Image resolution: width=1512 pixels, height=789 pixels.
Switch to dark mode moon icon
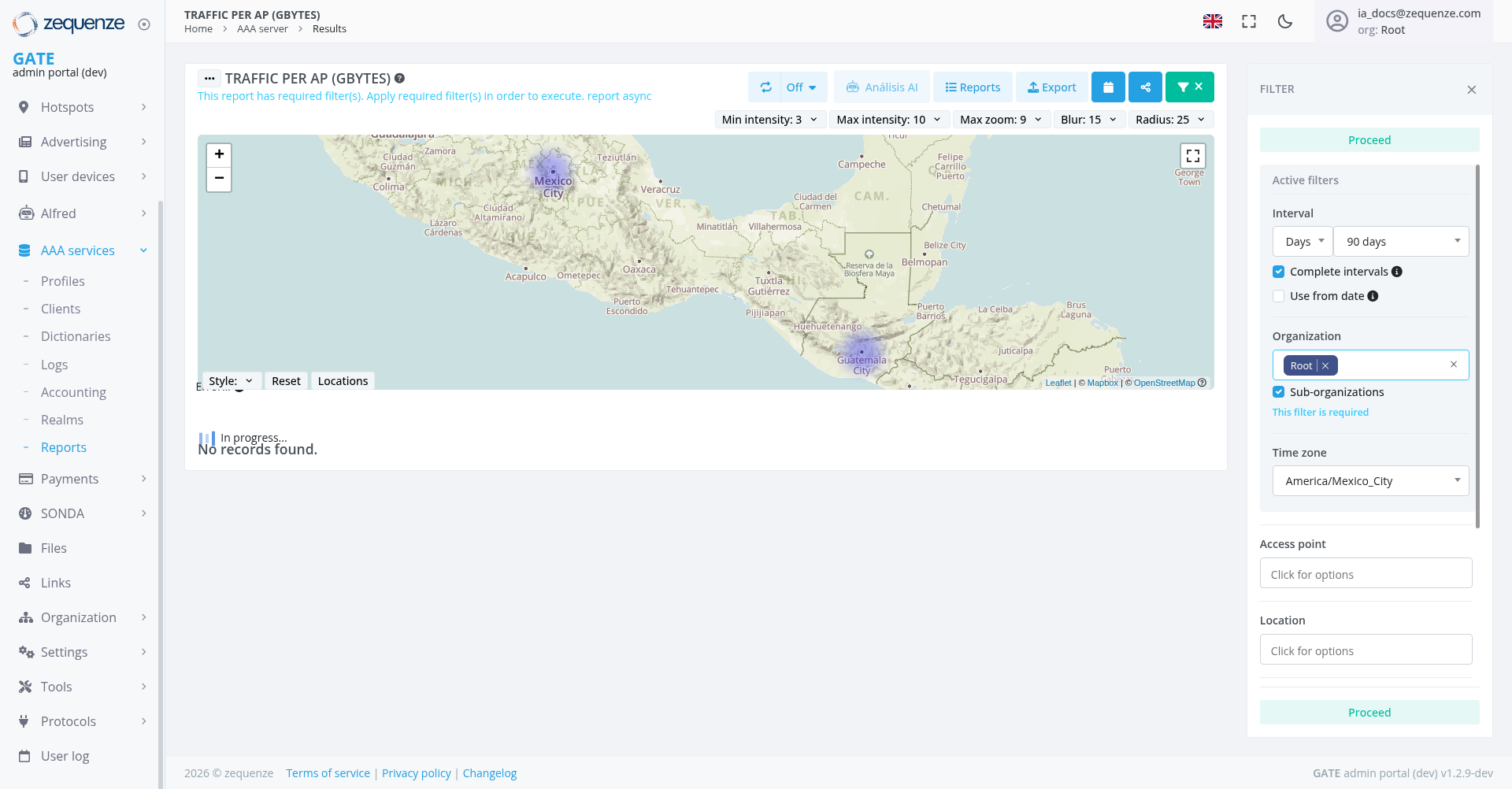point(1285,21)
